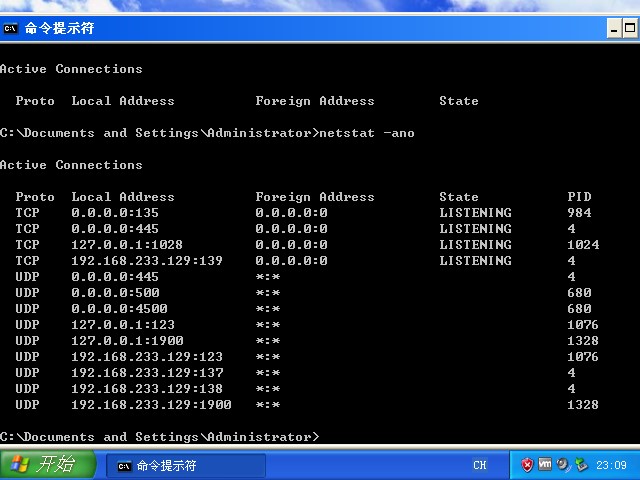Click at the final command prompt line
Image resolution: width=640 pixels, height=480 pixels.
[160, 437]
